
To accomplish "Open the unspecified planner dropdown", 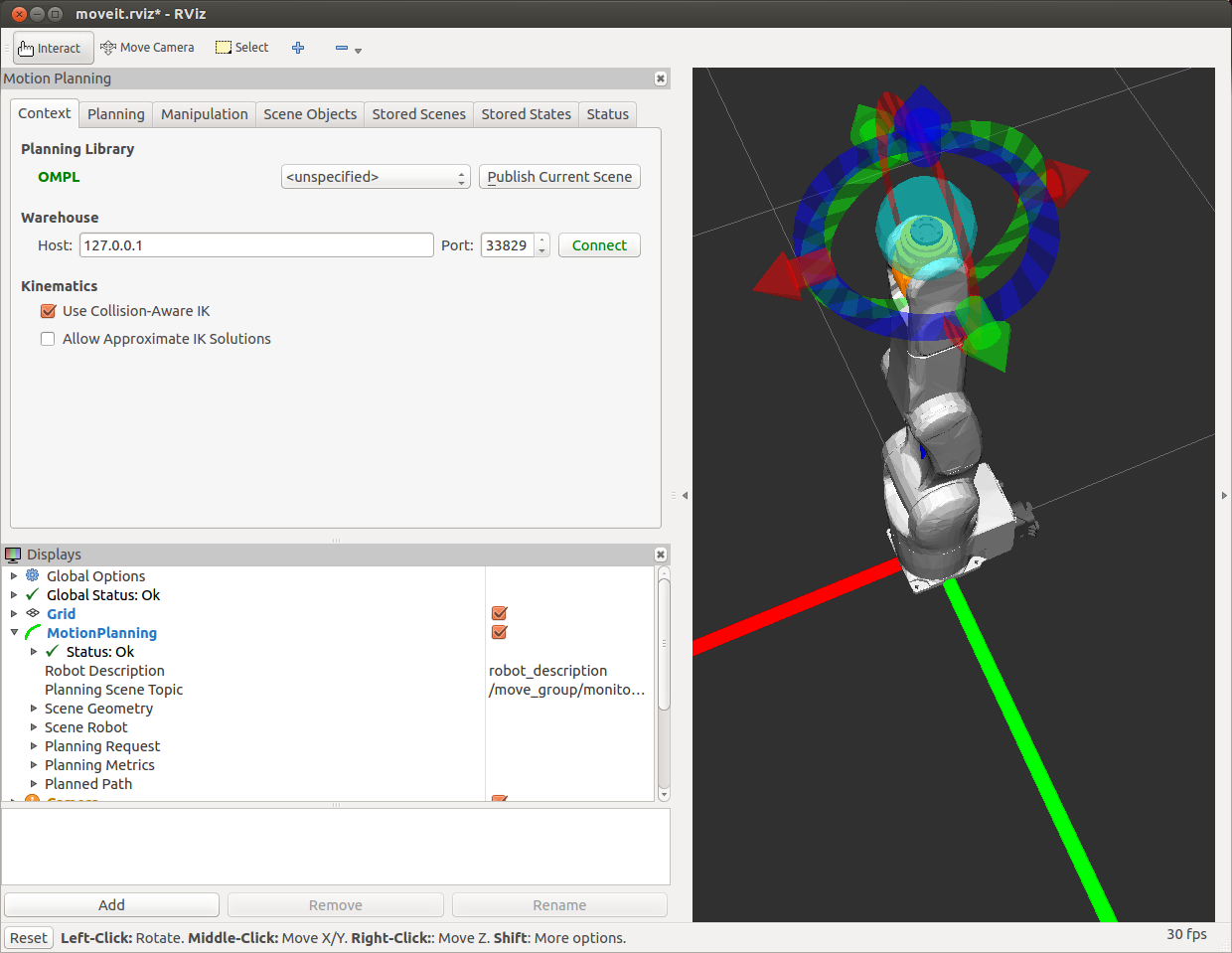I will click(x=376, y=177).
